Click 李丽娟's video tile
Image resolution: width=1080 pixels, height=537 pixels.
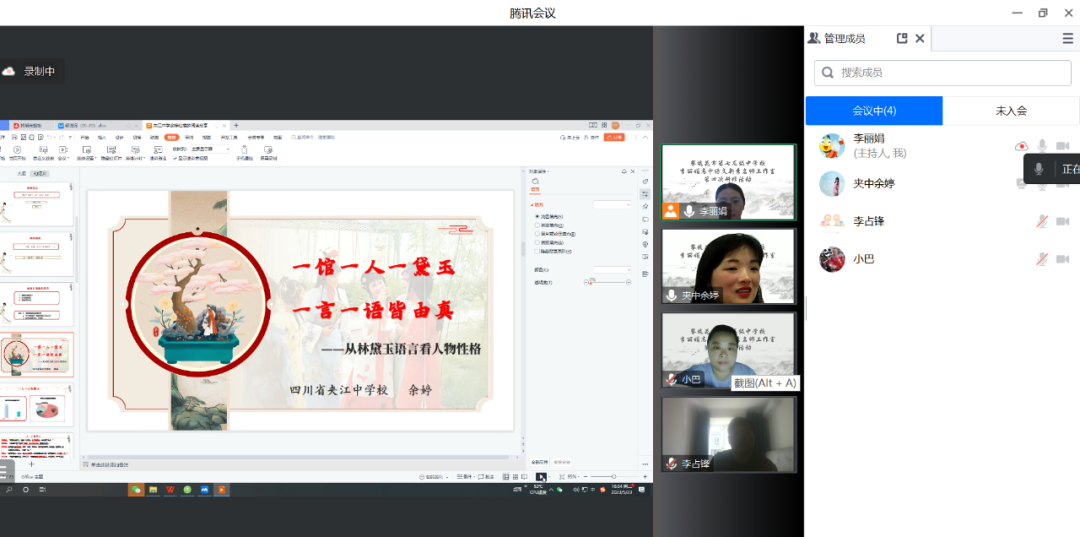[728, 181]
